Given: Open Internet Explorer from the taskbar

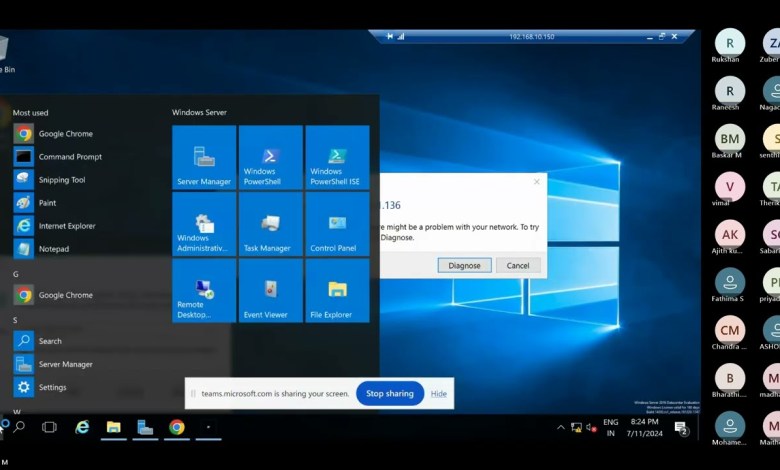Looking at the screenshot, I should tap(82, 427).
